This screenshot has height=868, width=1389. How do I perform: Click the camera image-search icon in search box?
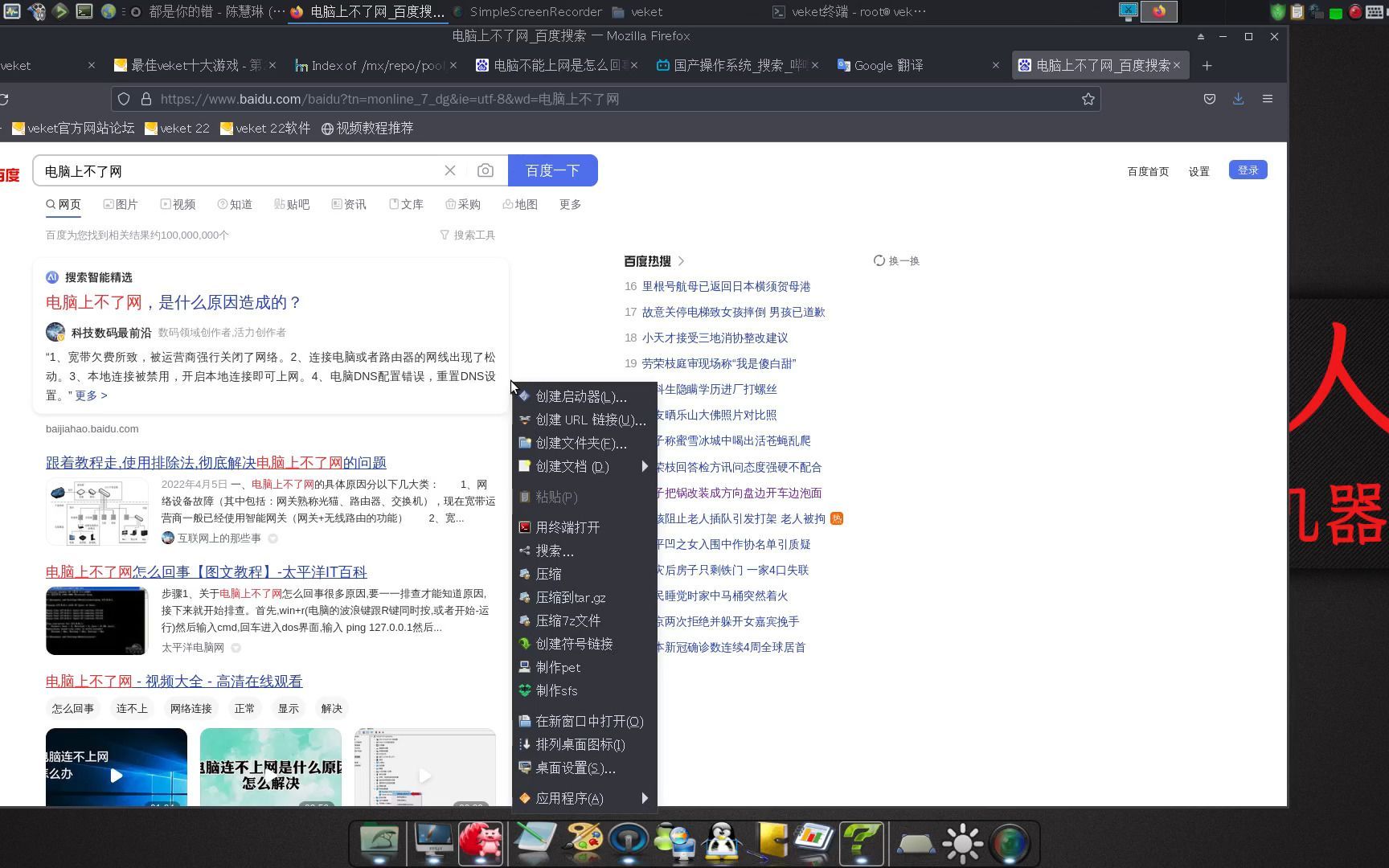[486, 170]
